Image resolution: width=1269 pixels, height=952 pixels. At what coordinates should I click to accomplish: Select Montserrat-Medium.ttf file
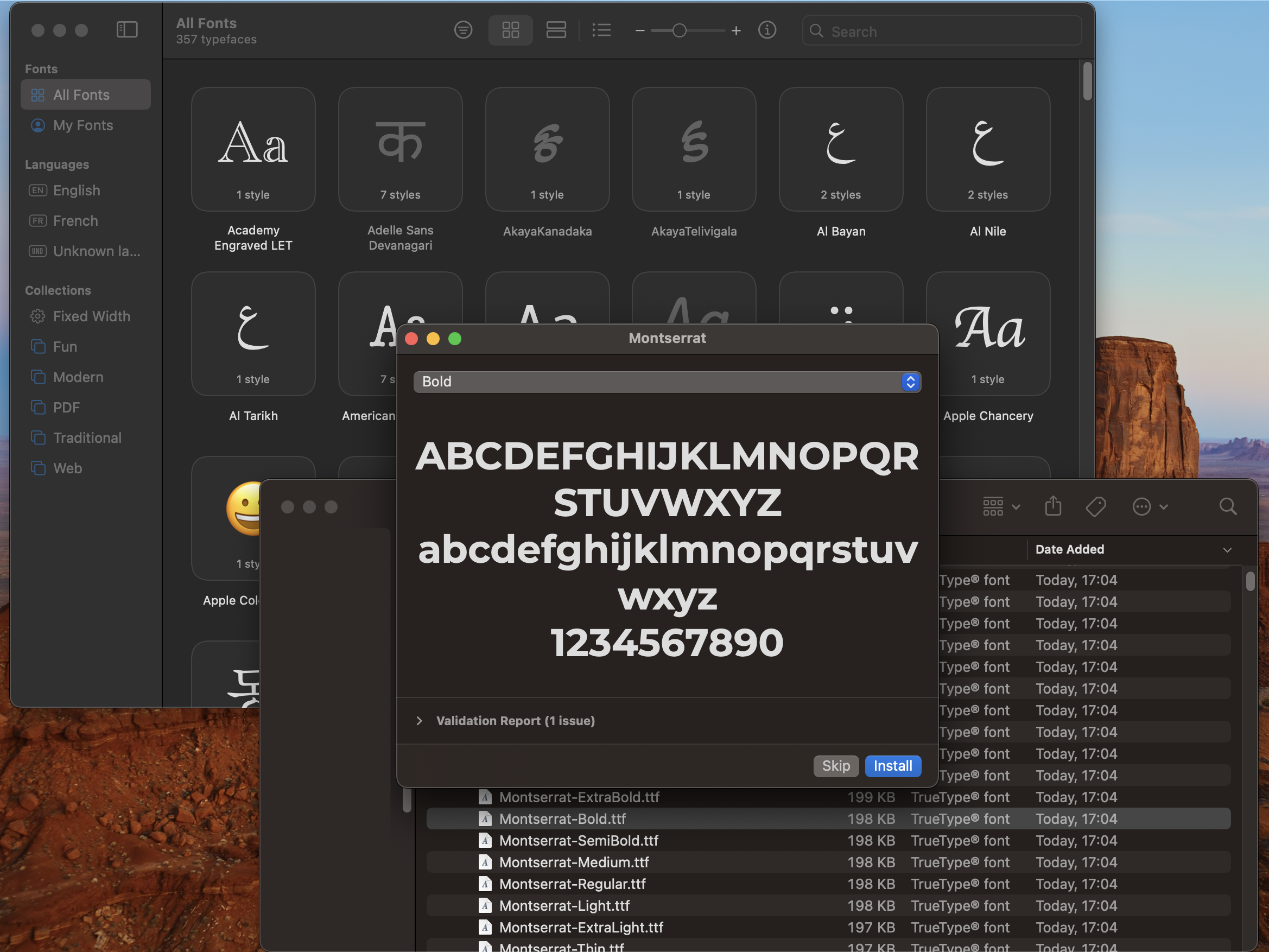828,862
